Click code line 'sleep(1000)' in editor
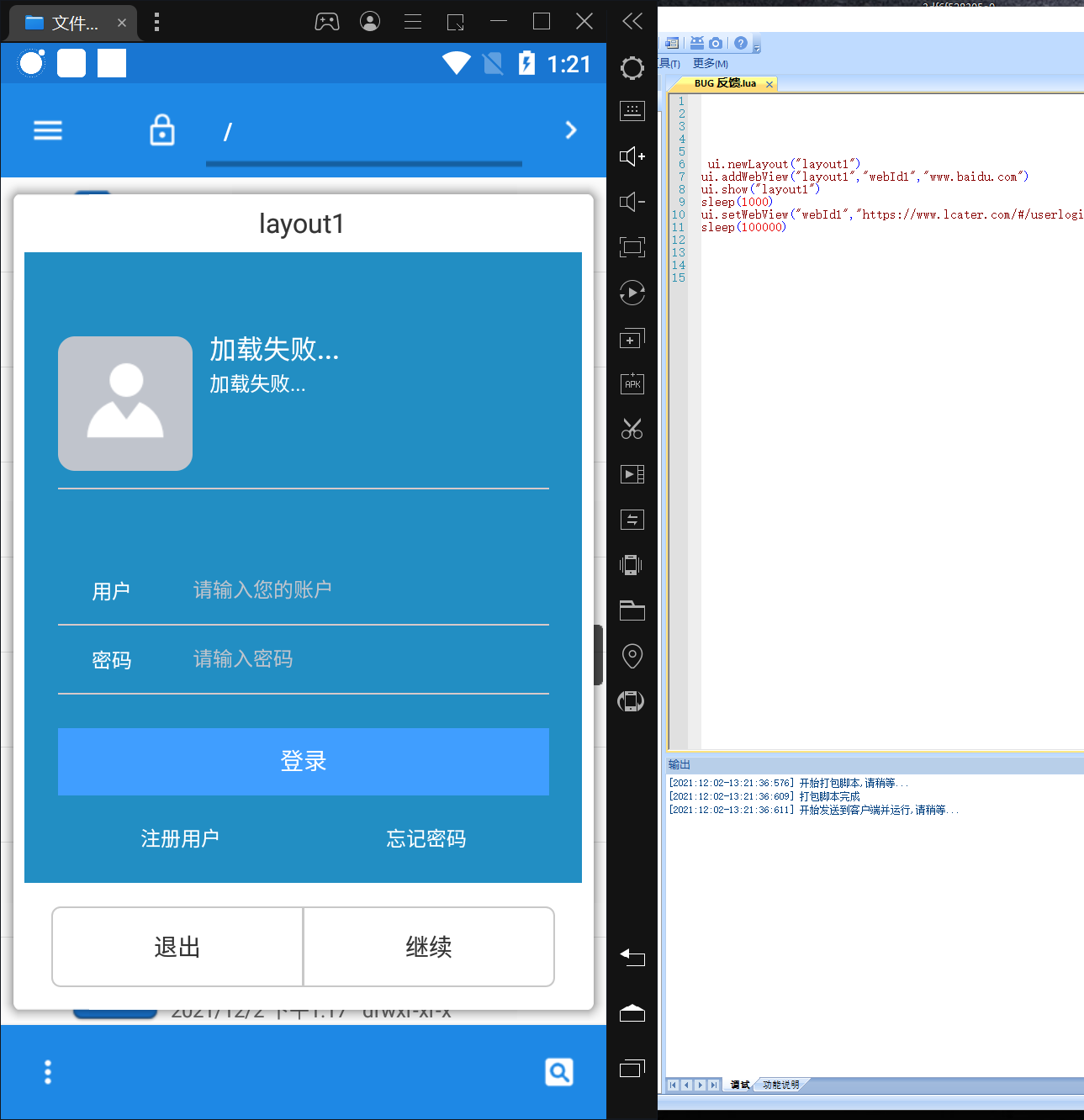This screenshot has width=1084, height=1120. point(737,202)
